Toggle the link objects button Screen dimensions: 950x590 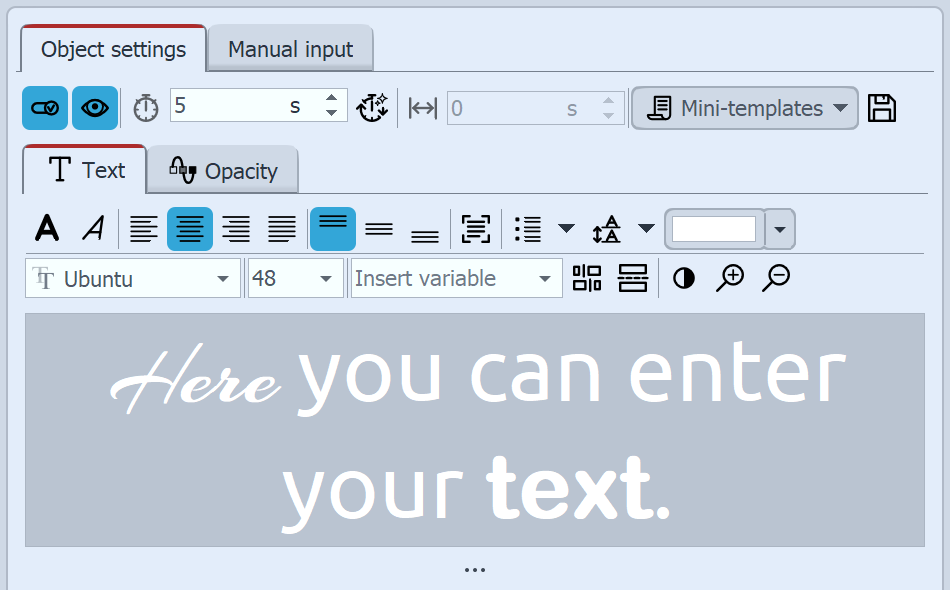click(44, 108)
